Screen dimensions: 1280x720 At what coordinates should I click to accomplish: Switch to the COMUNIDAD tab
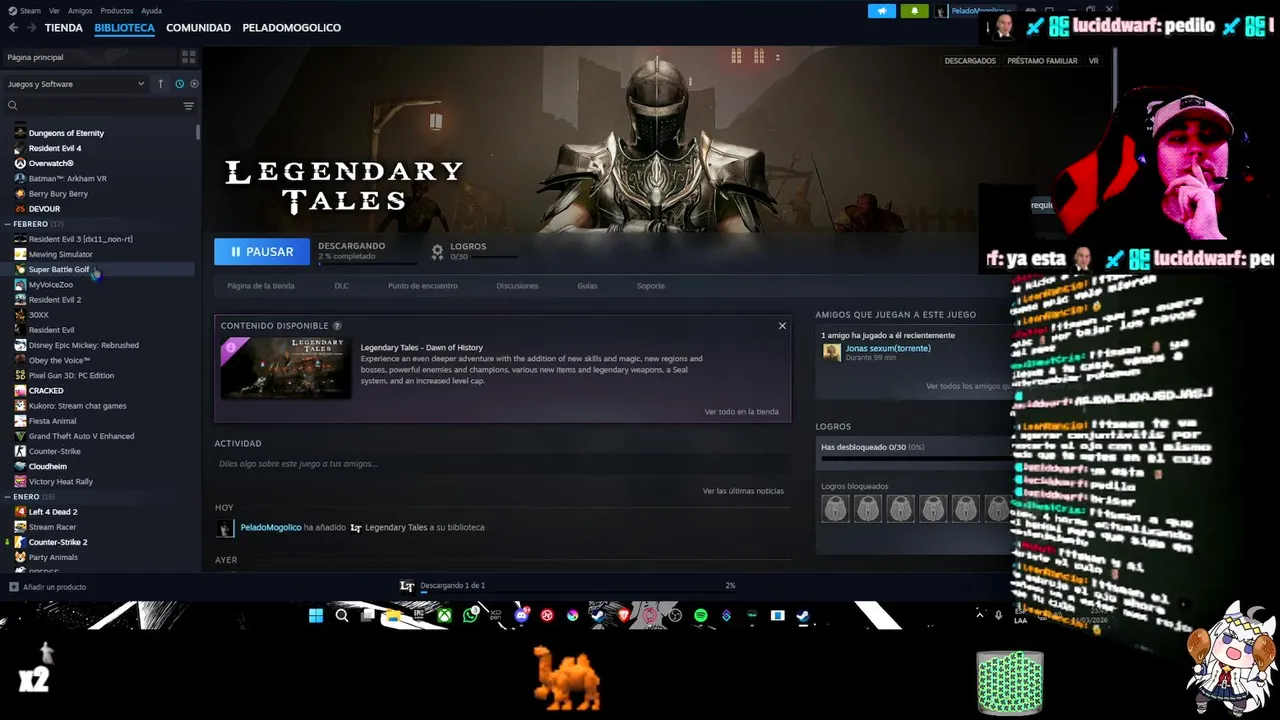coord(198,28)
